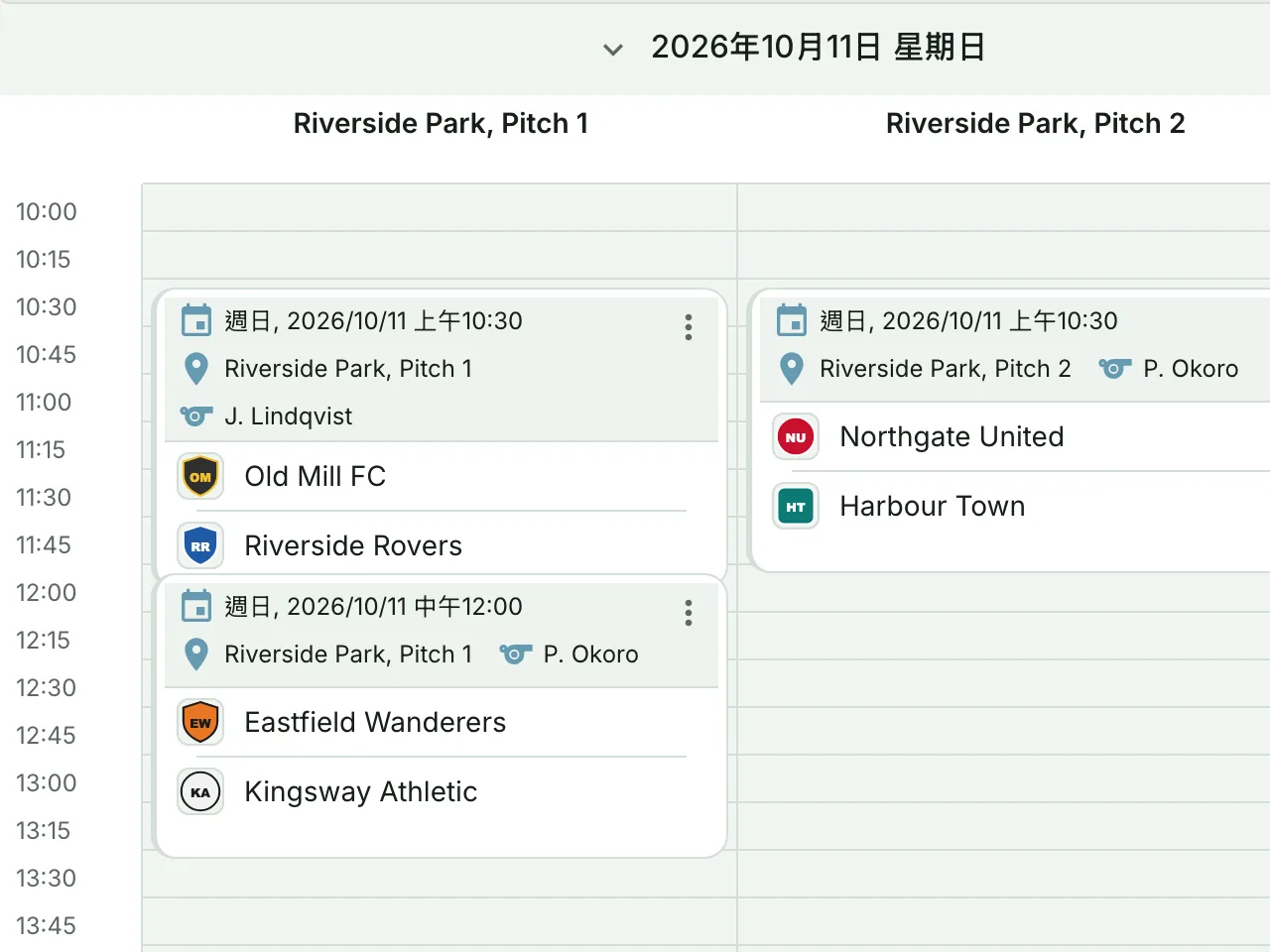Viewport: 1270px width, 952px height.
Task: Open options menu for 12:00 Pitch 1 match
Action: point(688,613)
